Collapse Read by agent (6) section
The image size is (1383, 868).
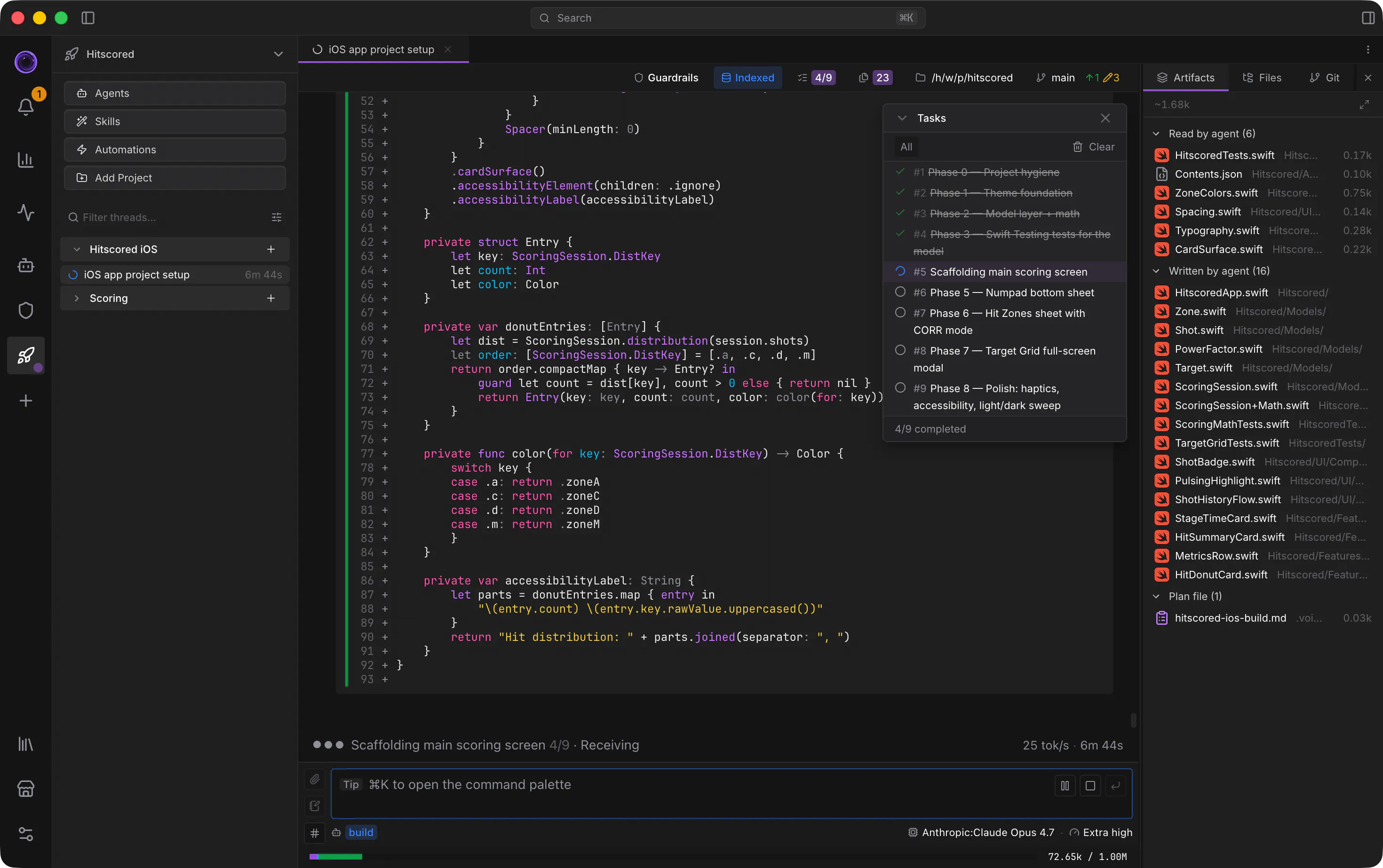(x=1156, y=134)
